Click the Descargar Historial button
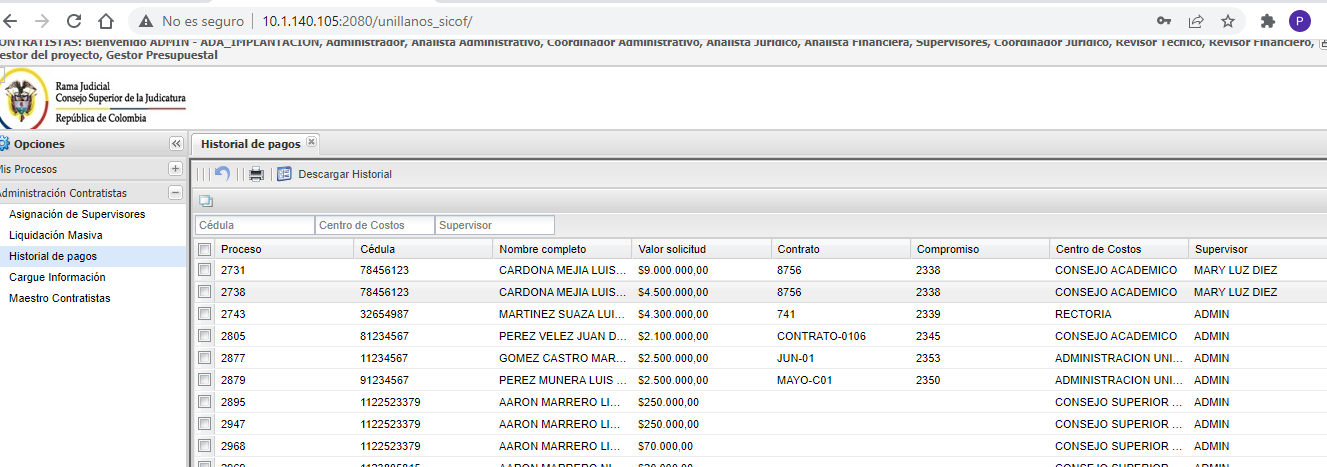Viewport: 1327px width, 467px height. pyautogui.click(x=344, y=174)
